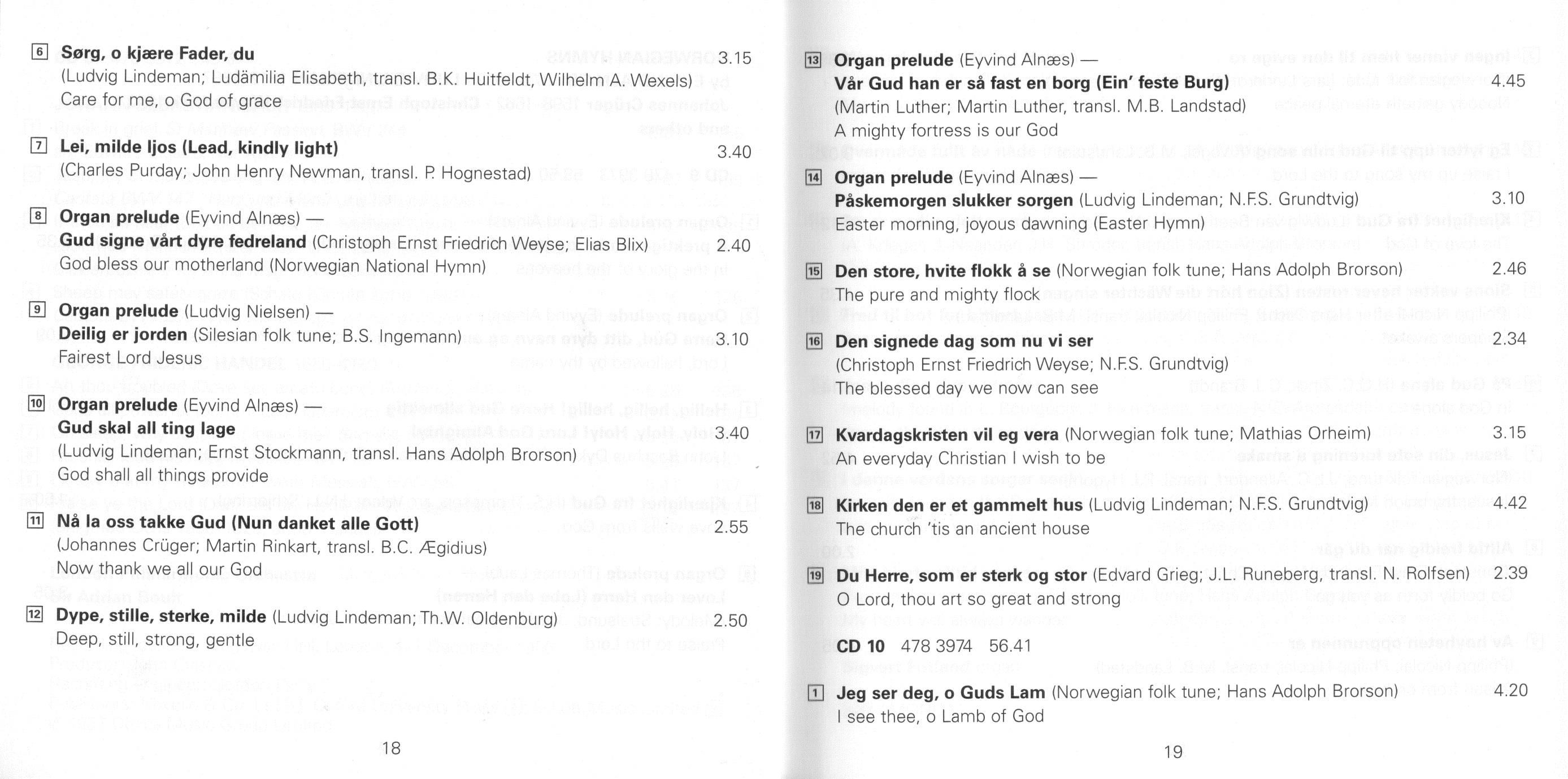Click the boxed number 1 under CD 10
The width and height of the screenshot is (1568, 779).
[x=816, y=693]
